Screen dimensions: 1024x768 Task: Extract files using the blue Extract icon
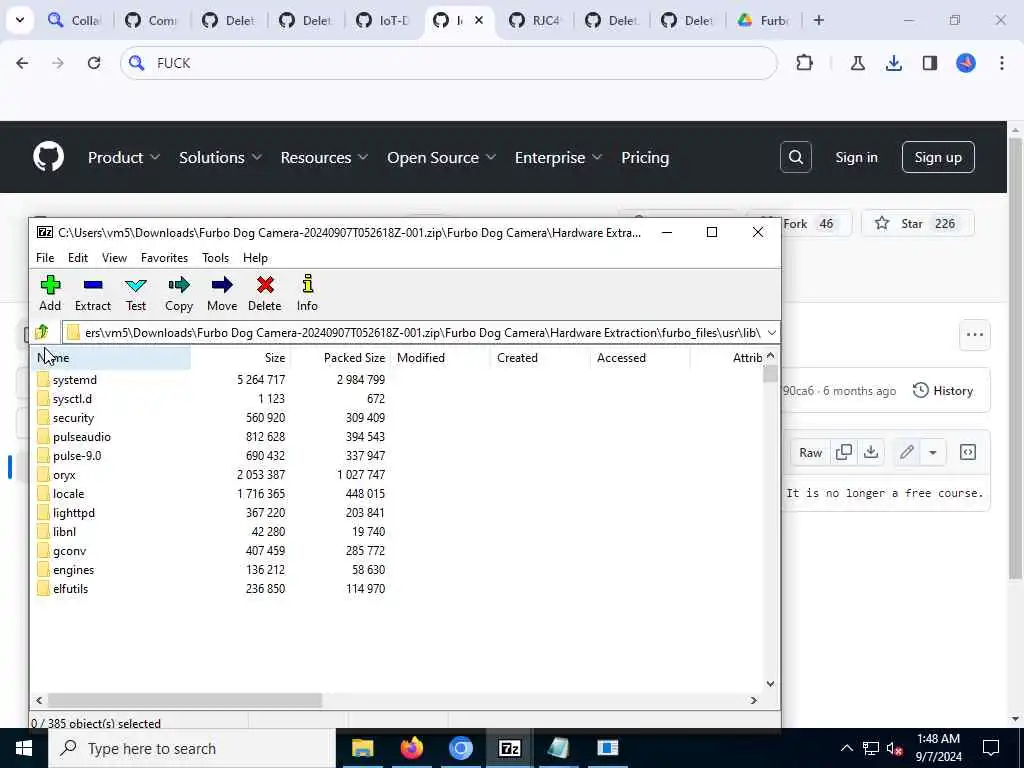[93, 285]
